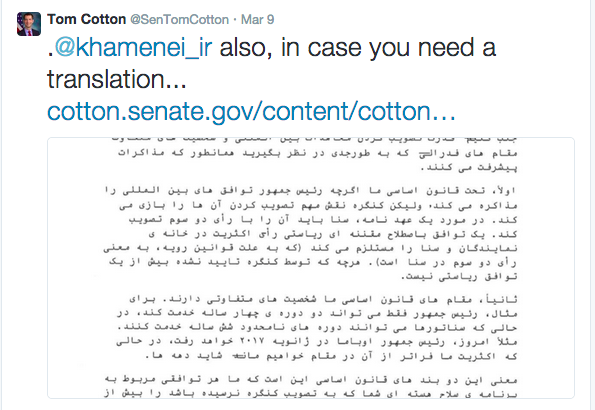
Task: Click the paragraph starting with "ثانیاً" in the image
Action: click(x=316, y=328)
